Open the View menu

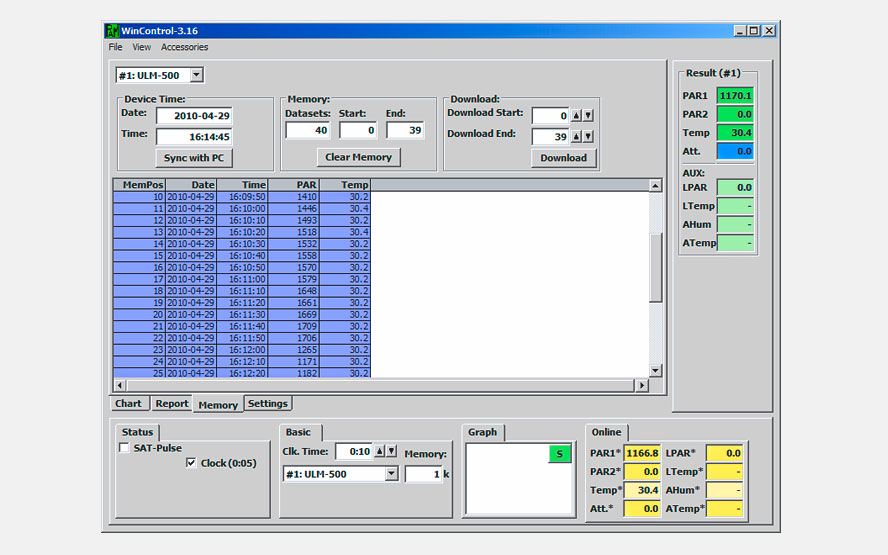point(142,47)
